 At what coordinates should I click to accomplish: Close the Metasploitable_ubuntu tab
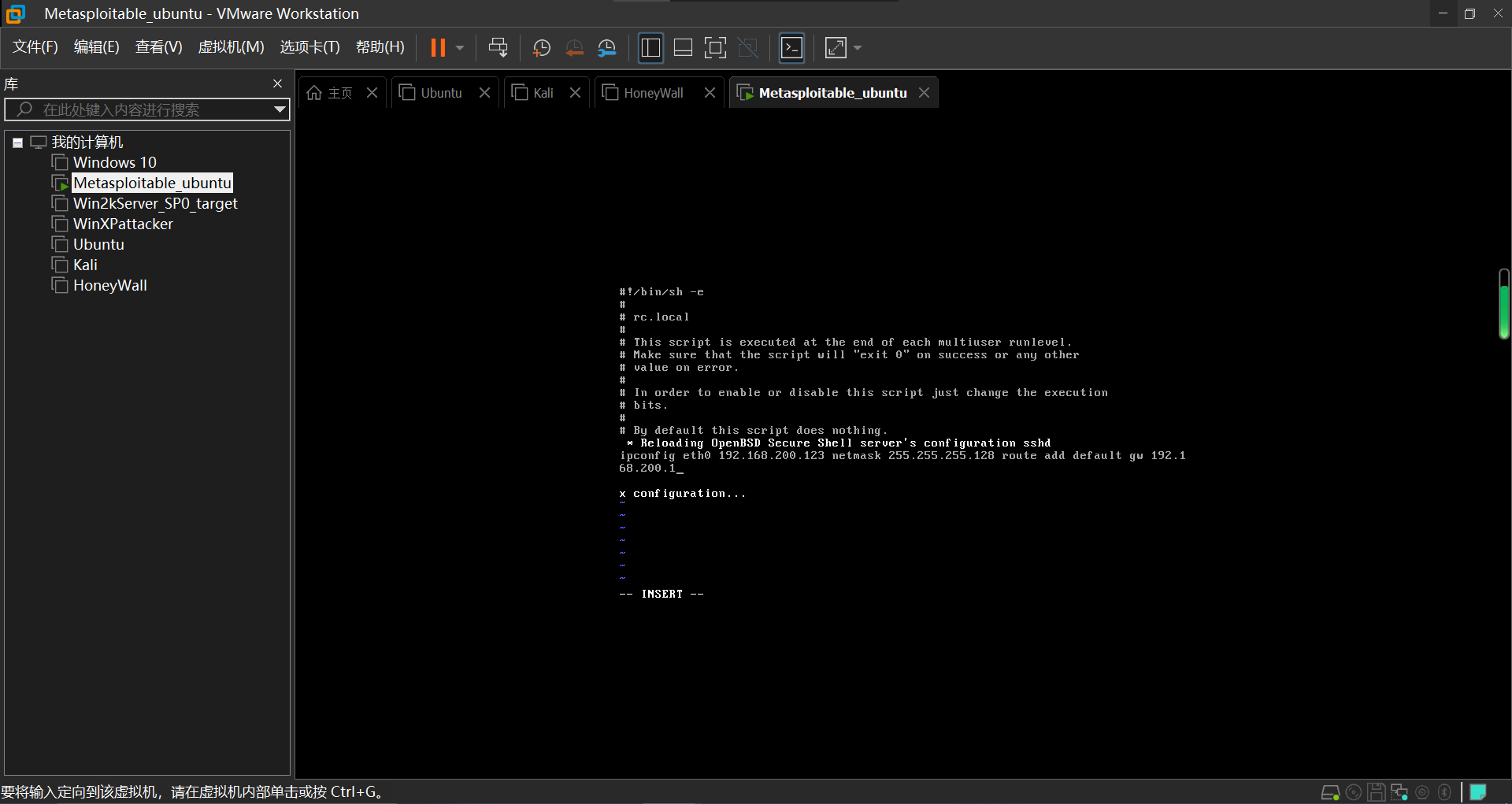(x=925, y=93)
